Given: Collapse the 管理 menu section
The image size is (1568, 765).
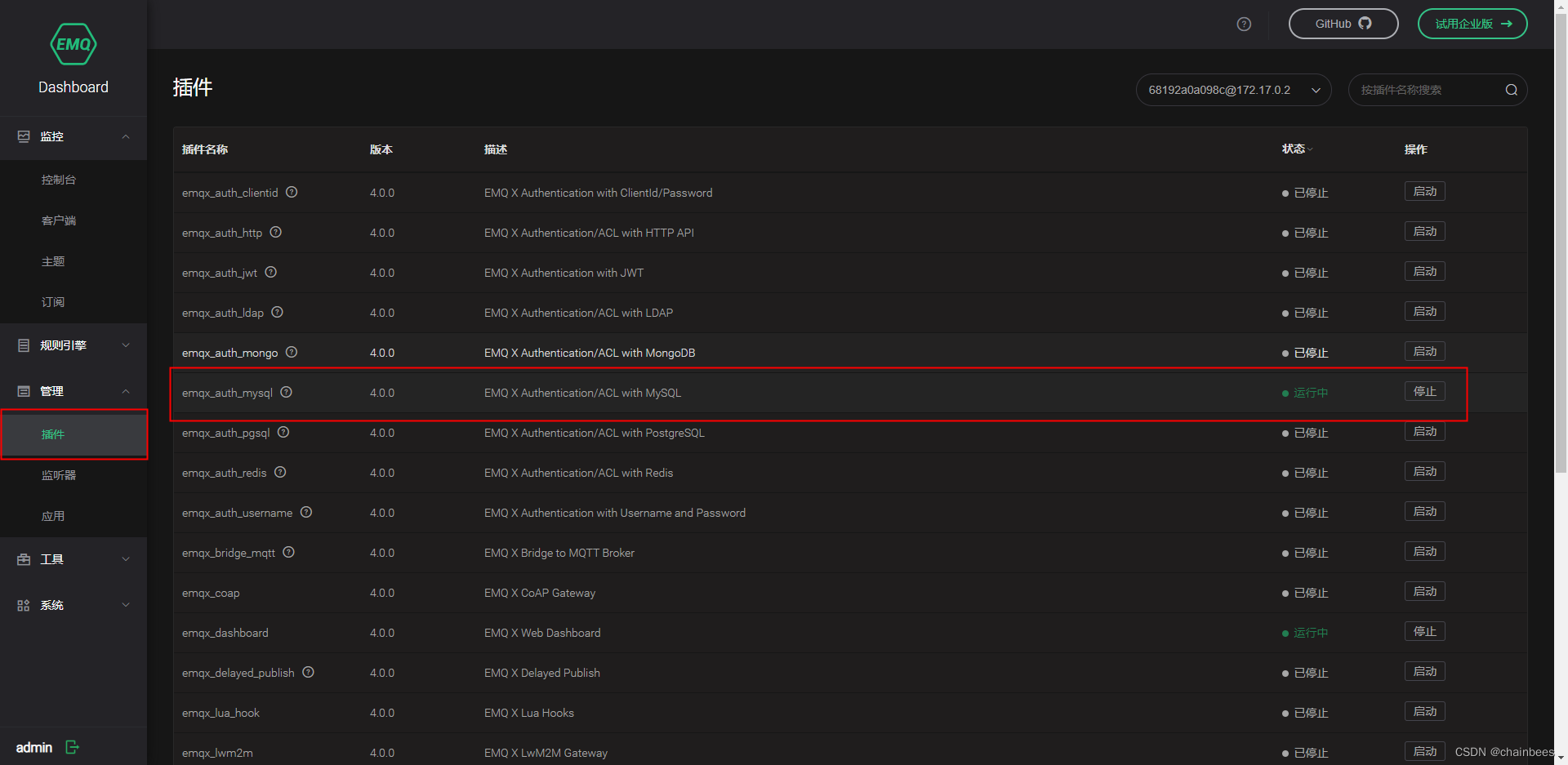Looking at the screenshot, I should point(73,391).
